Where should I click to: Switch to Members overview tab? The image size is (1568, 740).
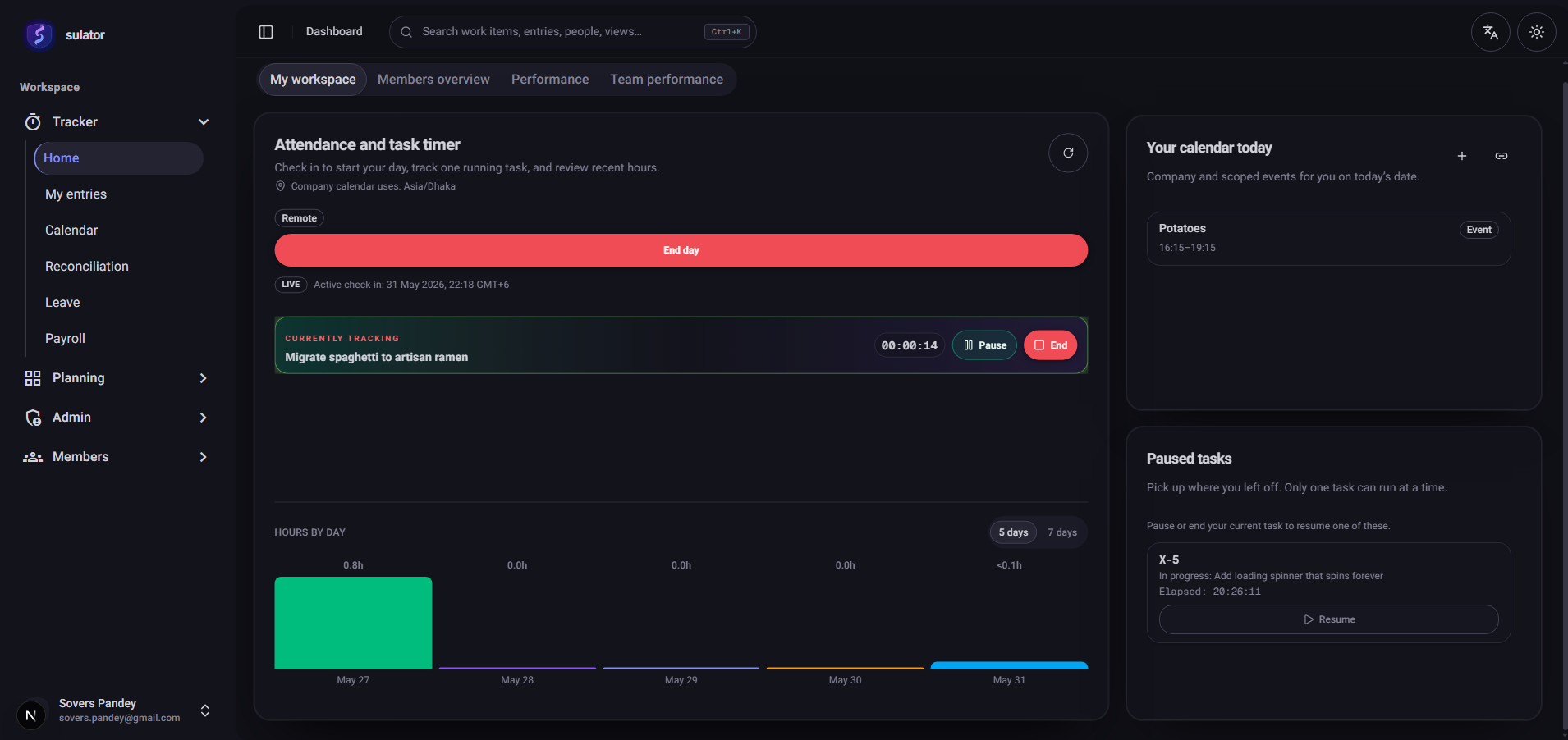[433, 80]
